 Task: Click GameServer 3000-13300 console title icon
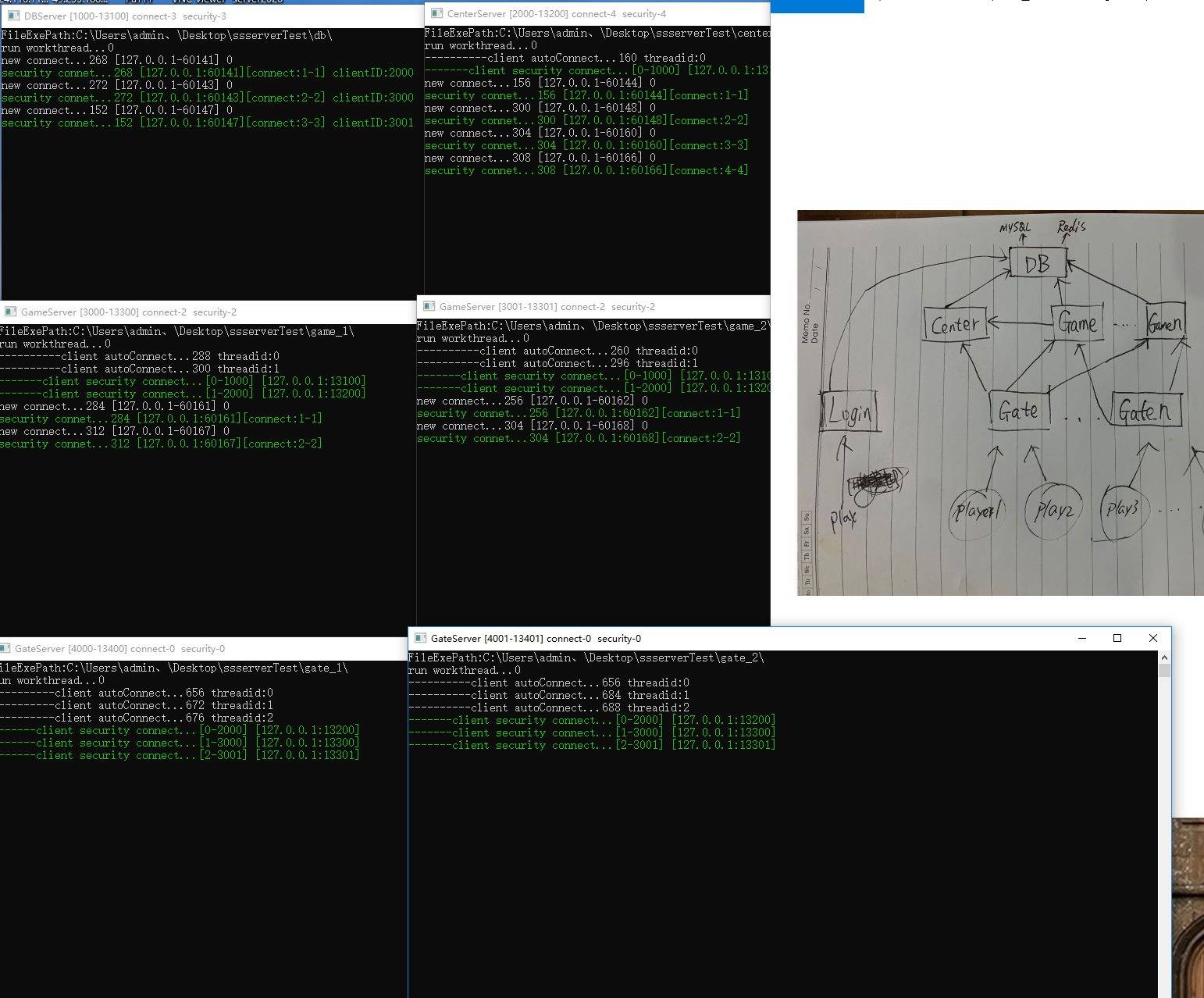[x=10, y=312]
